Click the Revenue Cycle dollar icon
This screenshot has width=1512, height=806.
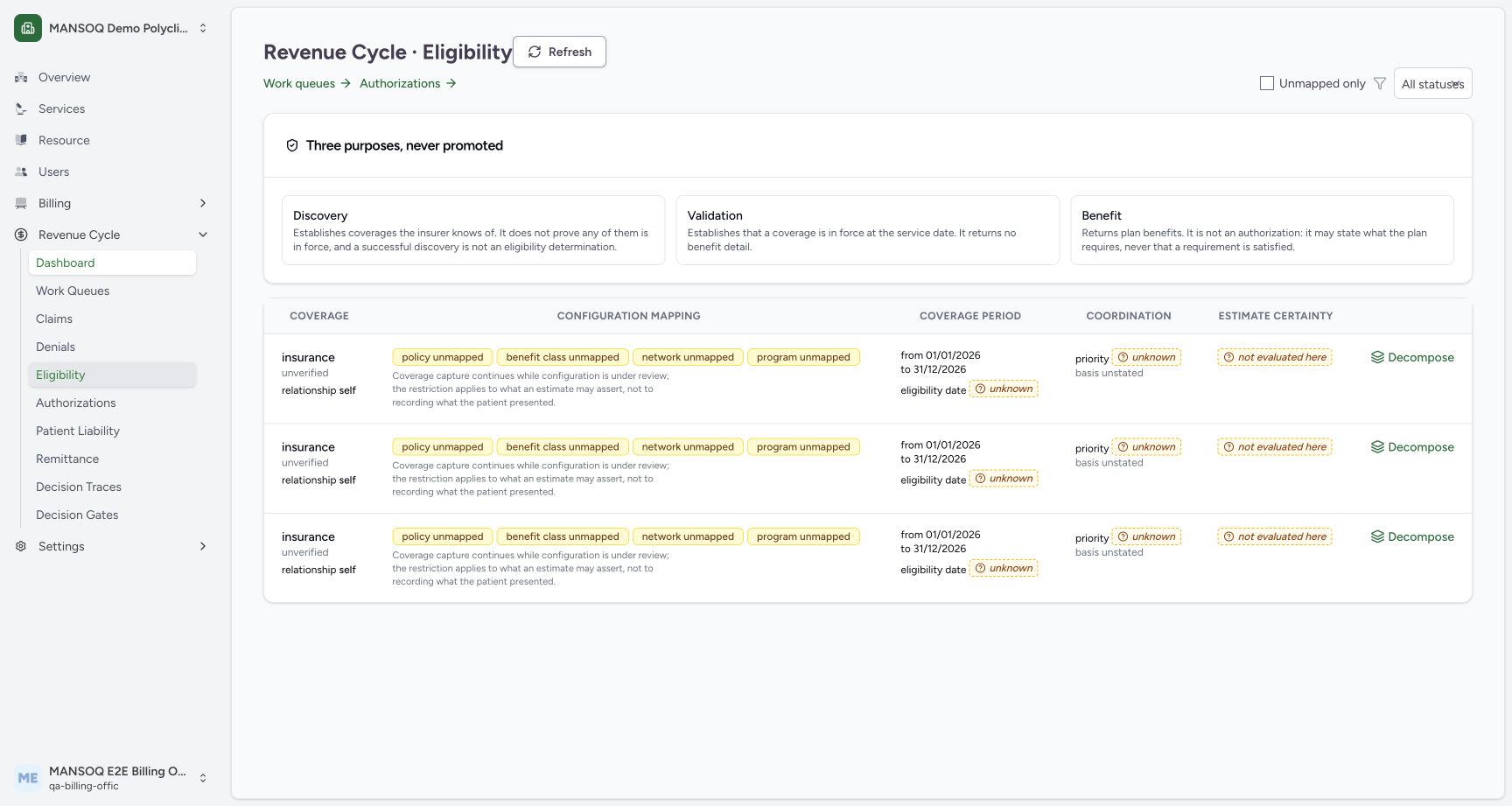point(21,235)
